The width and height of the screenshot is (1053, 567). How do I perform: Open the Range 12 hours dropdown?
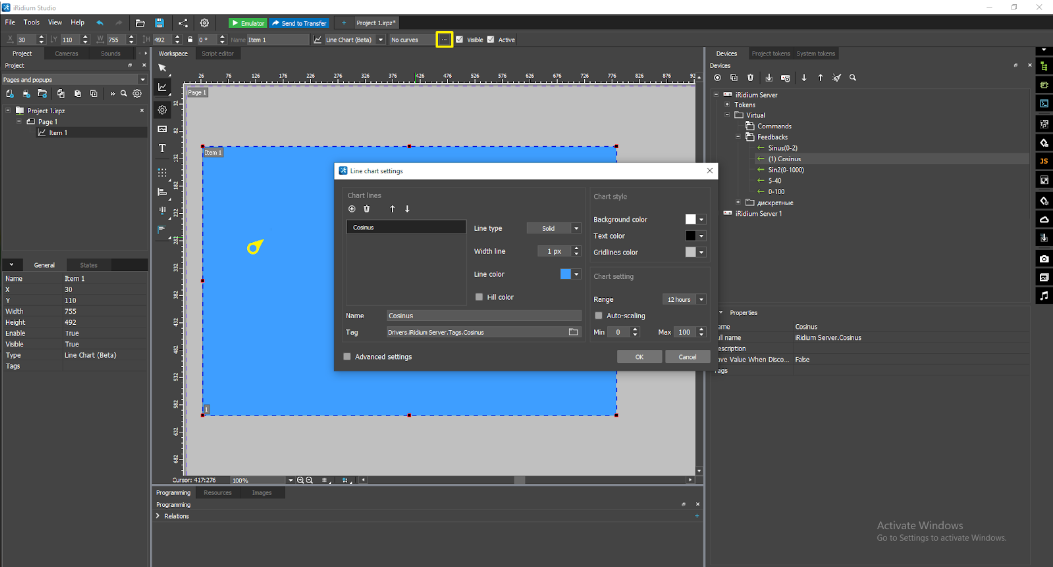[684, 299]
